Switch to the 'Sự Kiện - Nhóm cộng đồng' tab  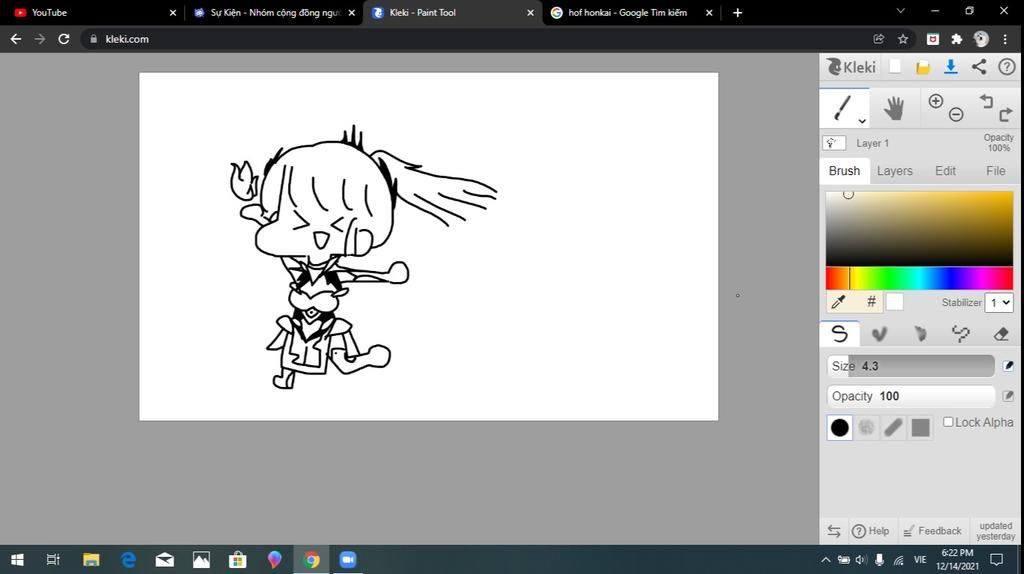click(274, 12)
